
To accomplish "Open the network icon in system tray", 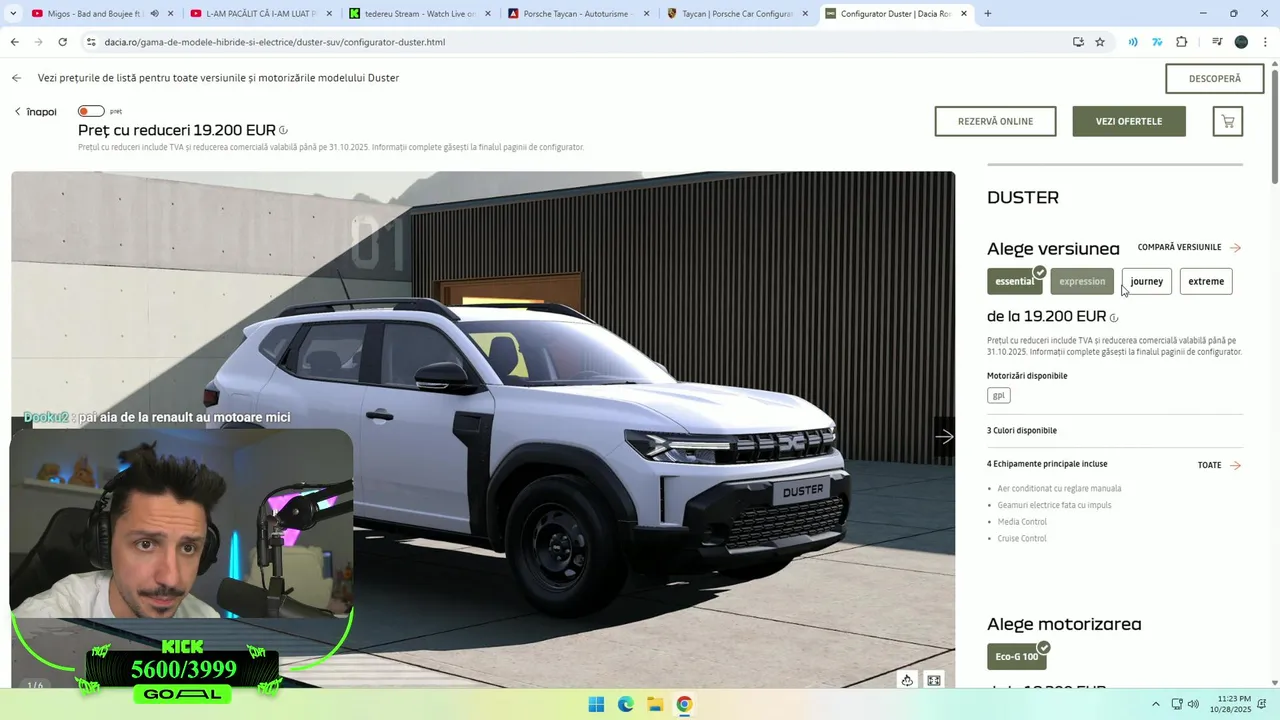I will [x=1176, y=704].
